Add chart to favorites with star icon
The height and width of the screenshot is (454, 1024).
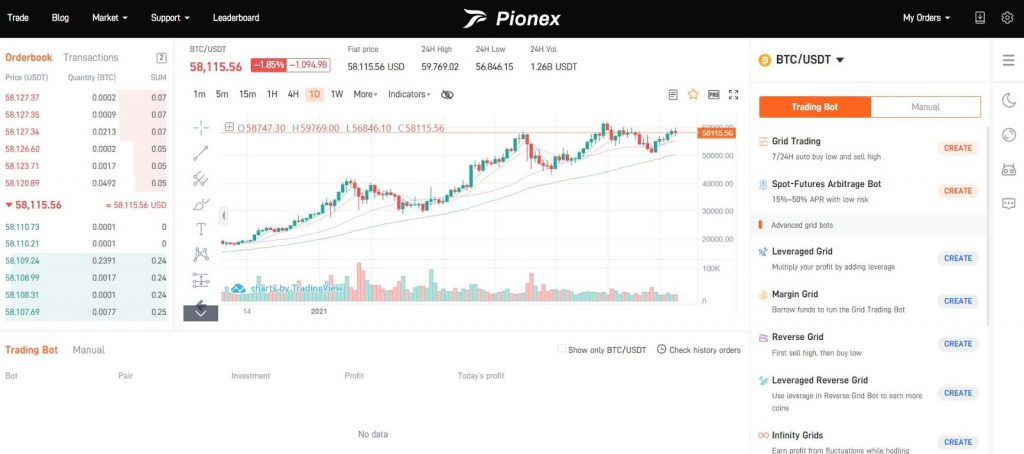693,94
